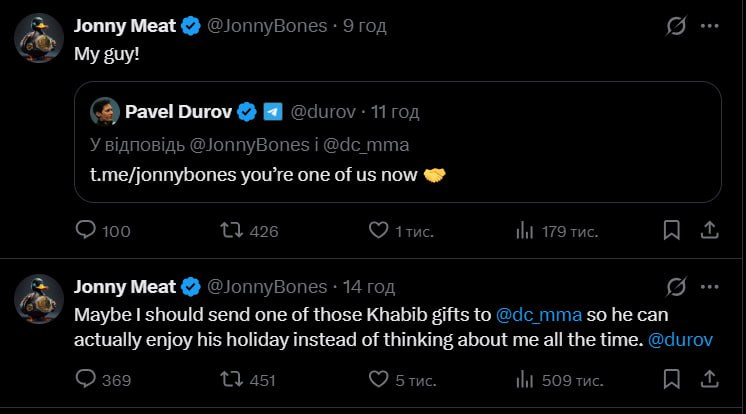
Task: Open Grok icon on Khabib gifts tweet
Action: tap(676, 287)
